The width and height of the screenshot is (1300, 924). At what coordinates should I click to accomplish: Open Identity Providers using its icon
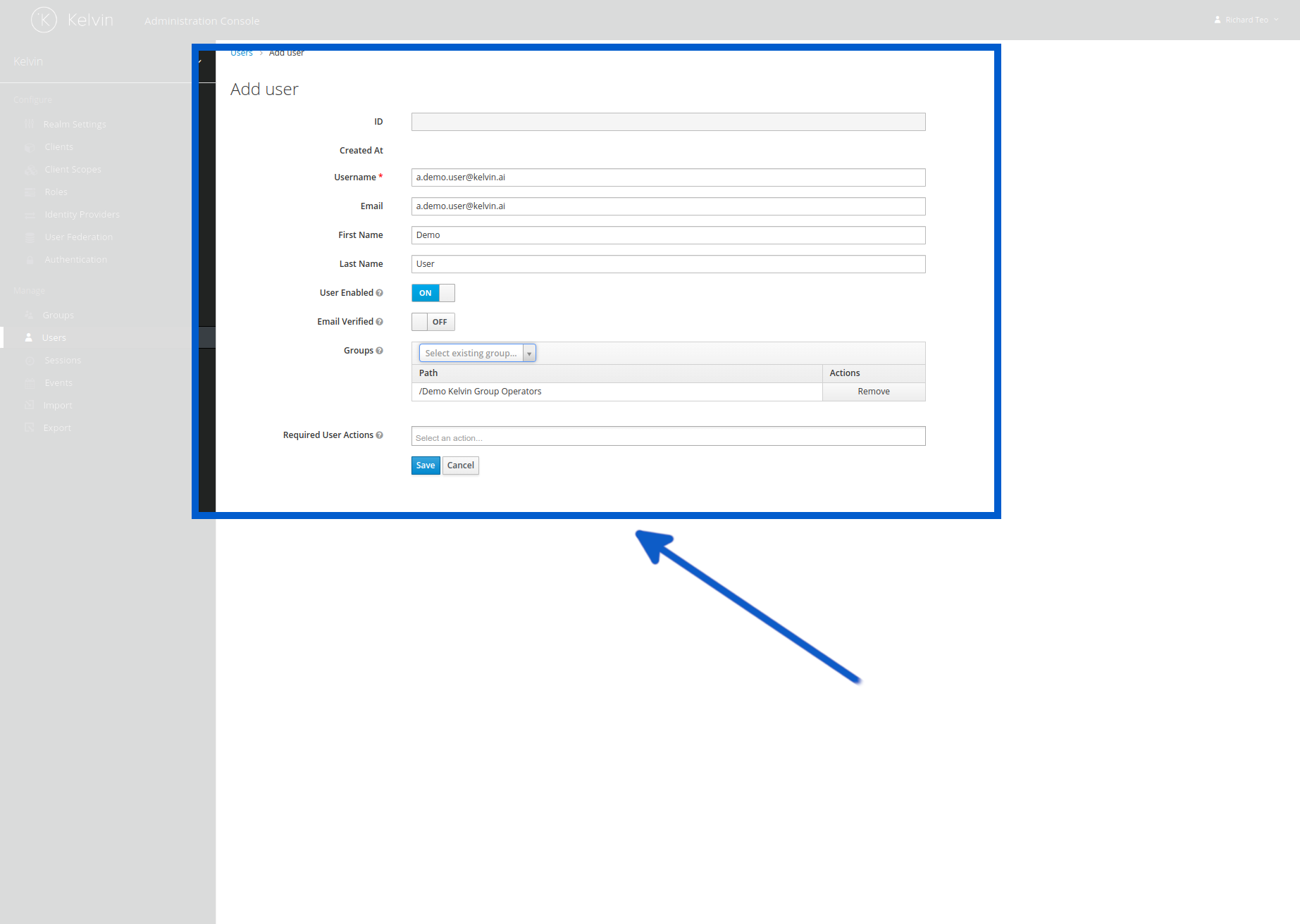point(29,214)
